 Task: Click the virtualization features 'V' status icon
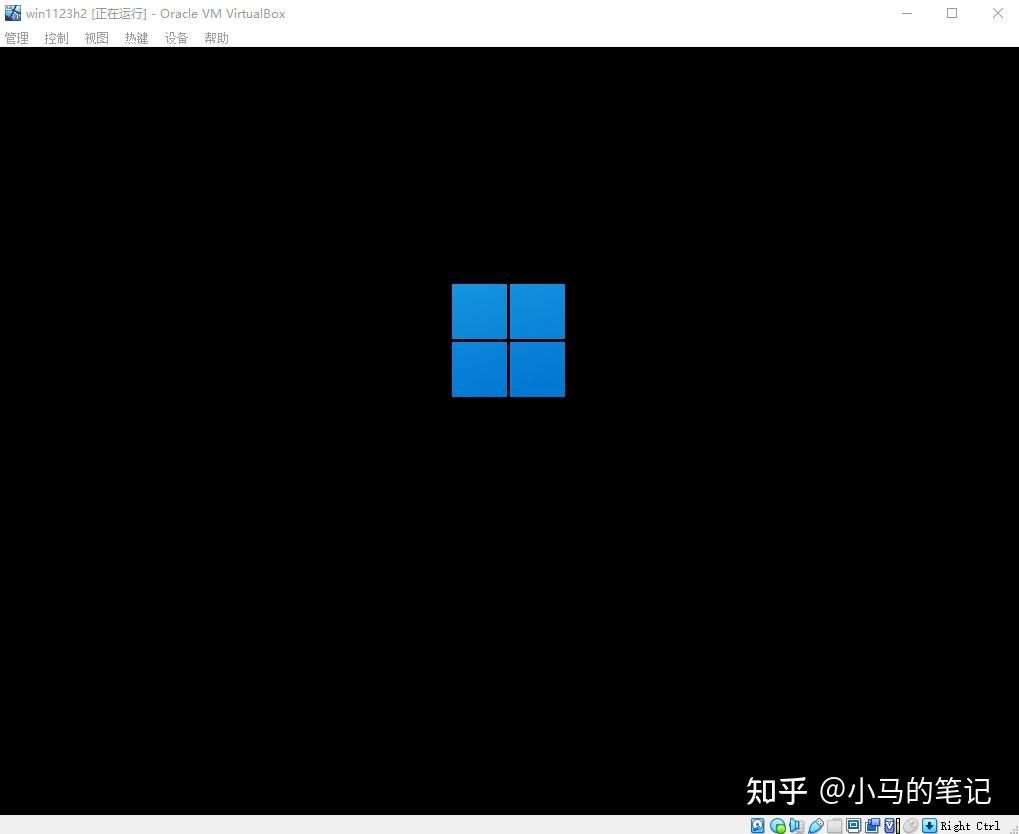[891, 826]
